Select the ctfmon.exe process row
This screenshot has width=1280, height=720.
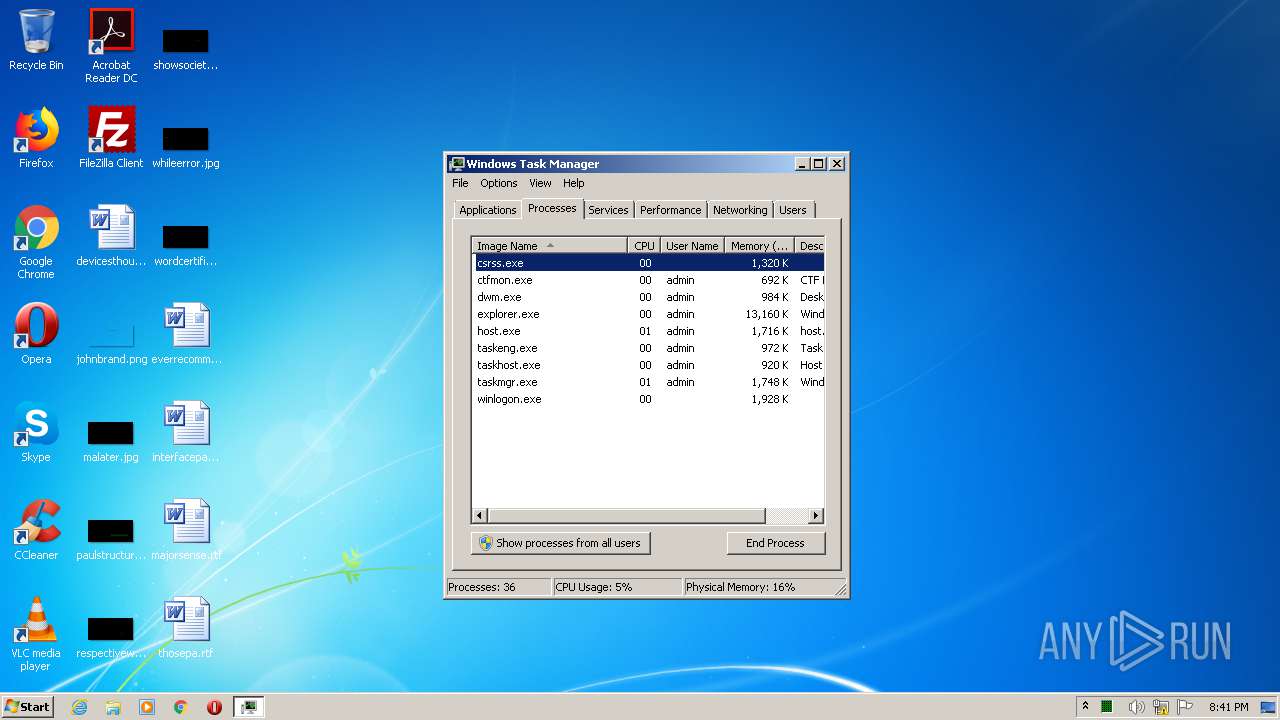point(648,280)
